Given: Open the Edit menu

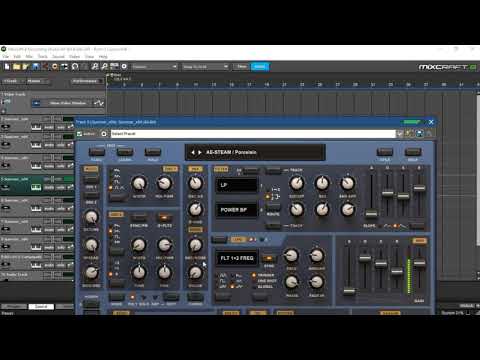Looking at the screenshot, I should [x=17, y=57].
